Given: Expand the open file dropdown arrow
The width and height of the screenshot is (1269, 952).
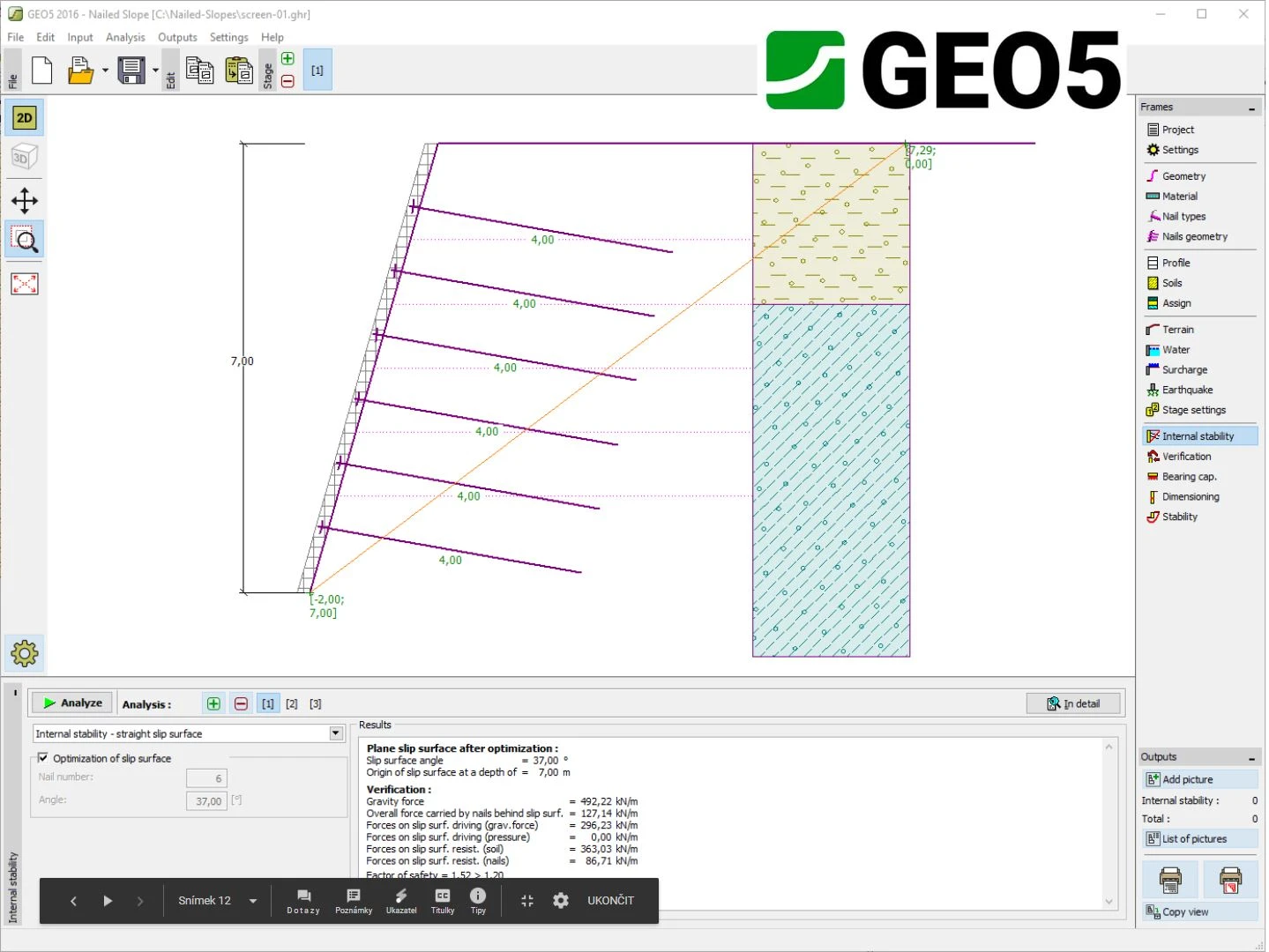Looking at the screenshot, I should coord(105,71).
